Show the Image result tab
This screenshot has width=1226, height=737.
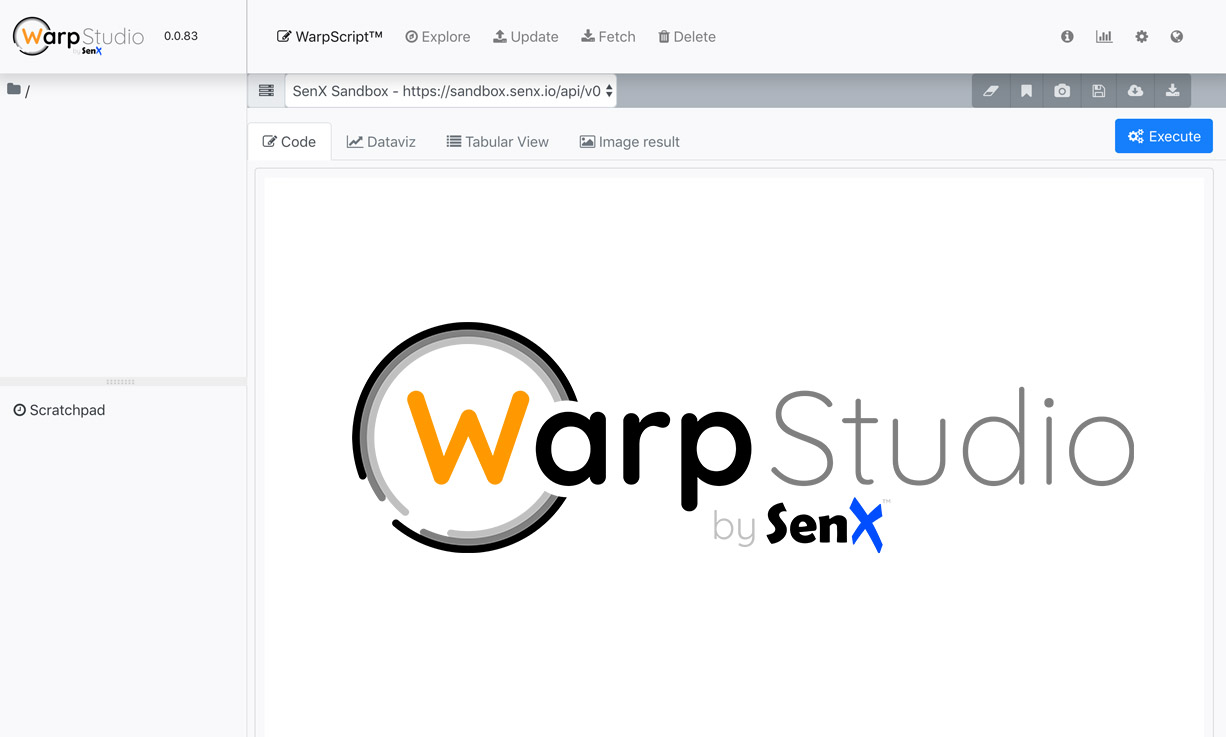pyautogui.click(x=630, y=142)
